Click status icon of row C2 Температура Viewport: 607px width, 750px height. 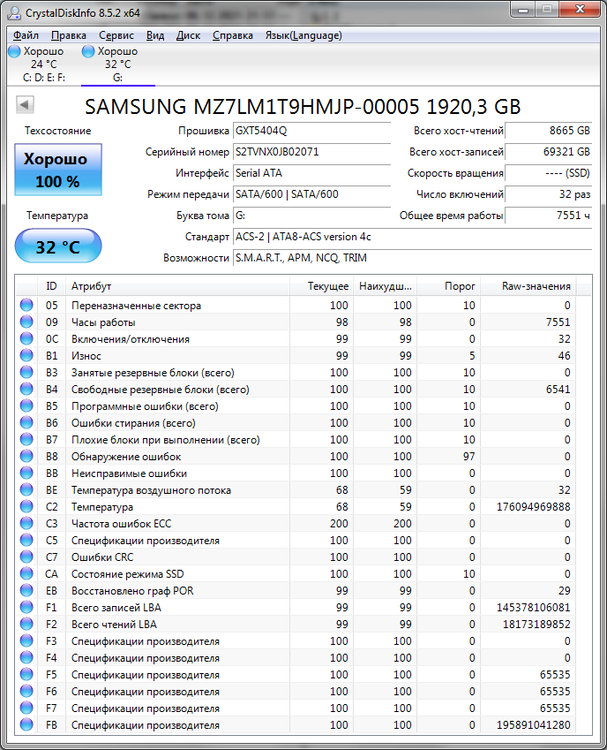pyautogui.click(x=26, y=507)
